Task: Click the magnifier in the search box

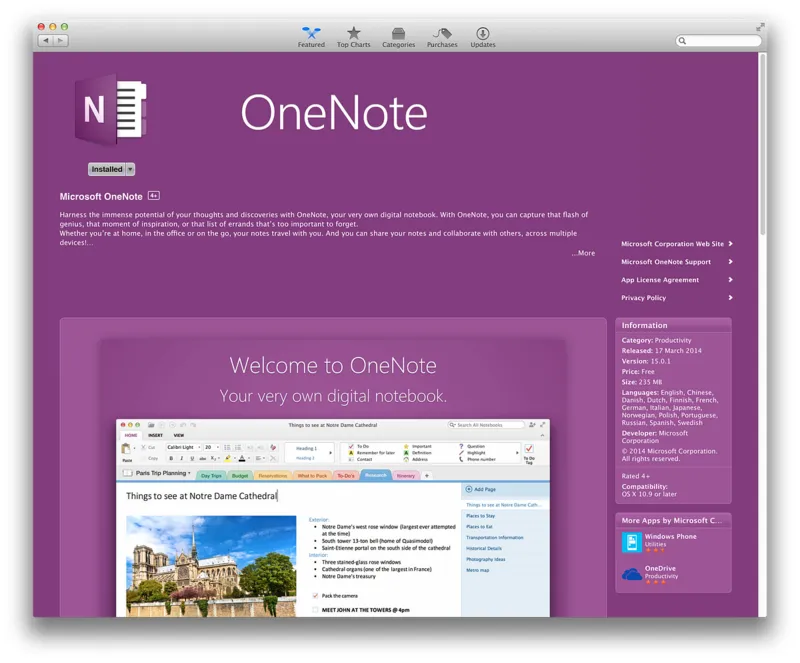Action: 684,41
